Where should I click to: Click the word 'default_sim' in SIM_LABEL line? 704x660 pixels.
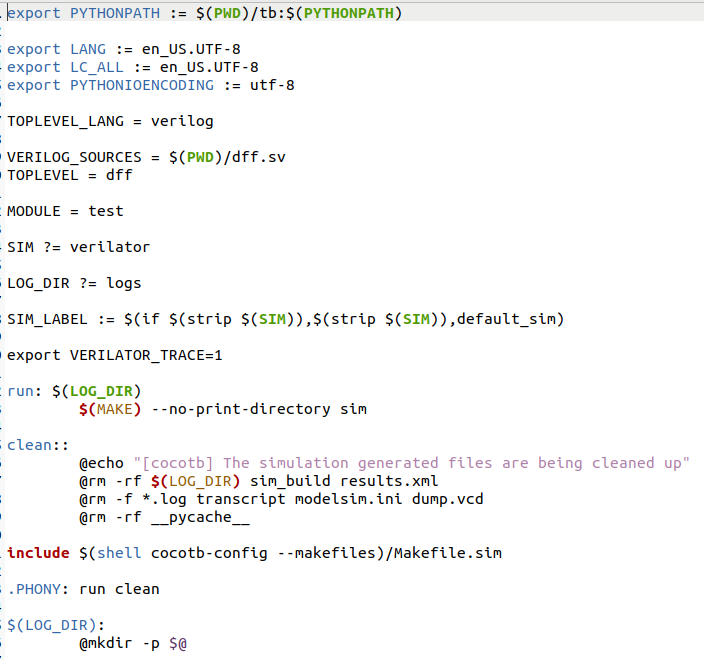tap(506, 319)
